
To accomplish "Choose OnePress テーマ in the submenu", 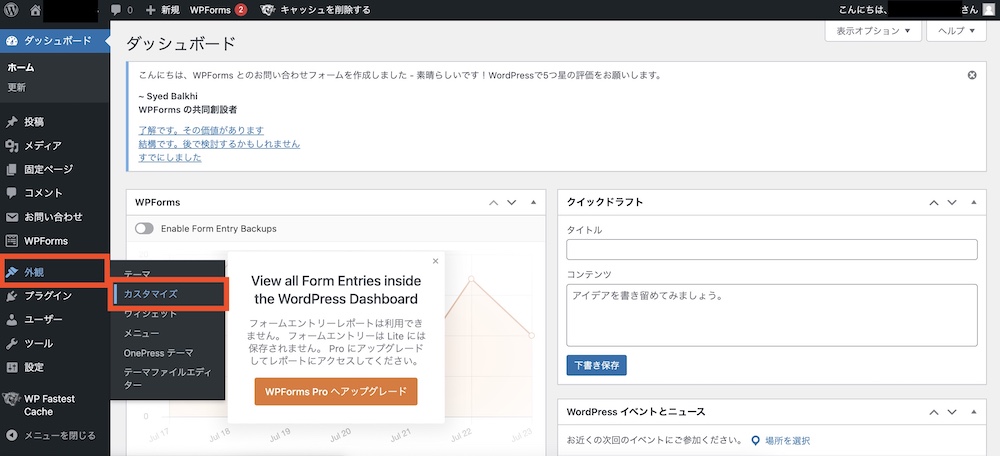I will pyautogui.click(x=158, y=353).
